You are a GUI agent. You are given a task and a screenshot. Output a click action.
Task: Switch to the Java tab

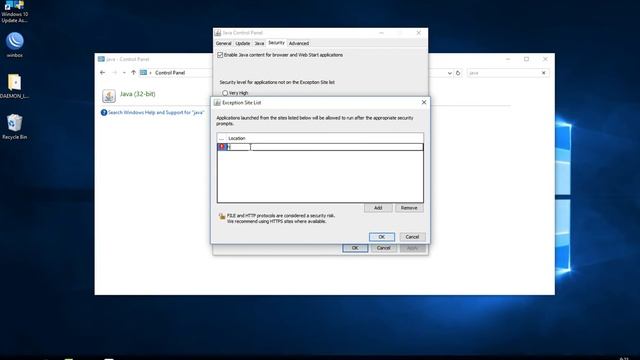coord(259,43)
